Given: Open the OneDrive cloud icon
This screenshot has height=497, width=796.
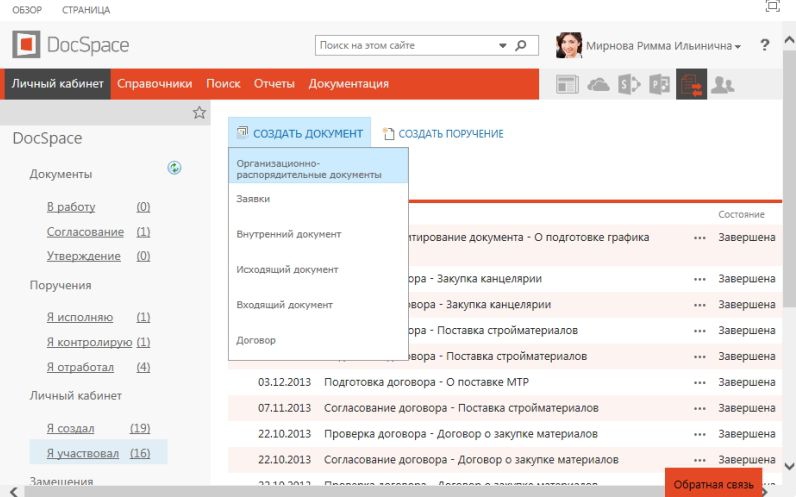Looking at the screenshot, I should pyautogui.click(x=599, y=84).
